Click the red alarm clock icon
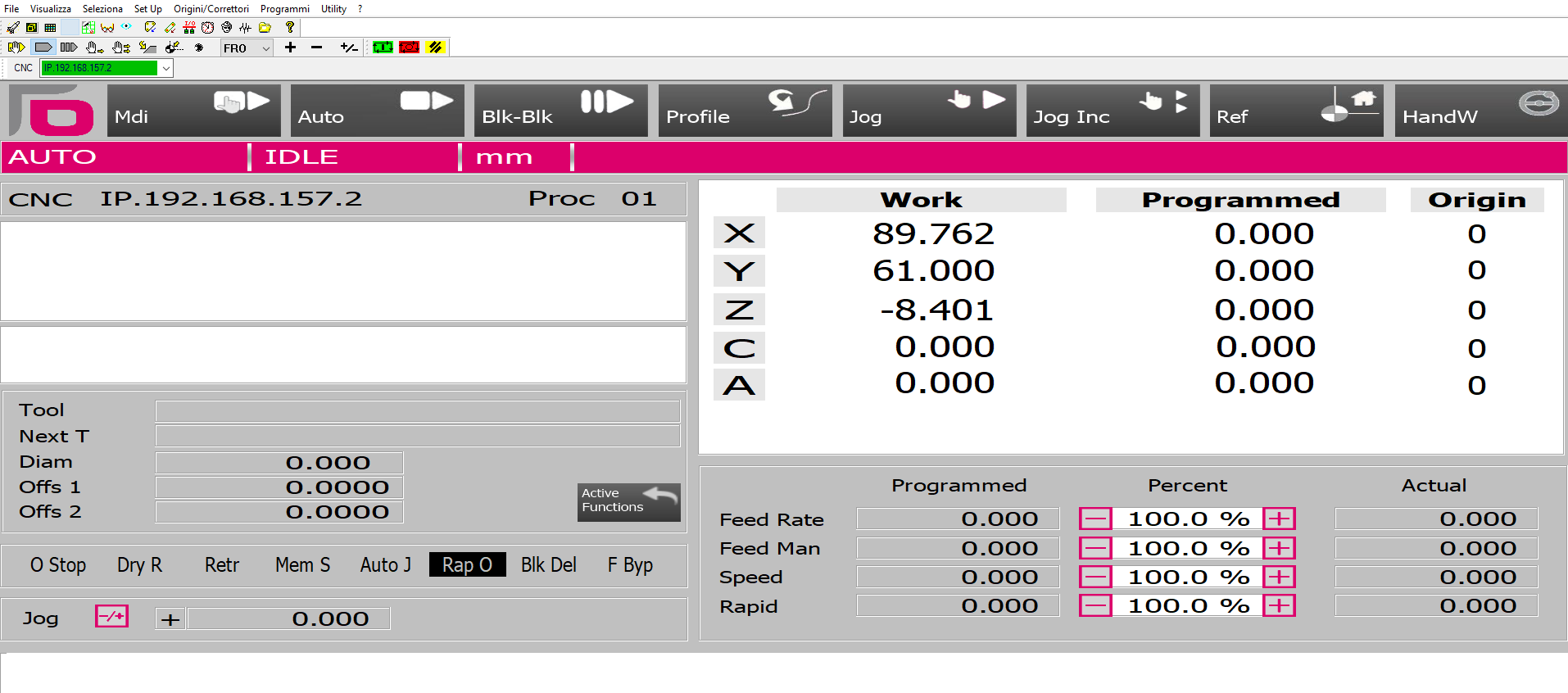Screen dimensions: 1568x693 coord(207,27)
